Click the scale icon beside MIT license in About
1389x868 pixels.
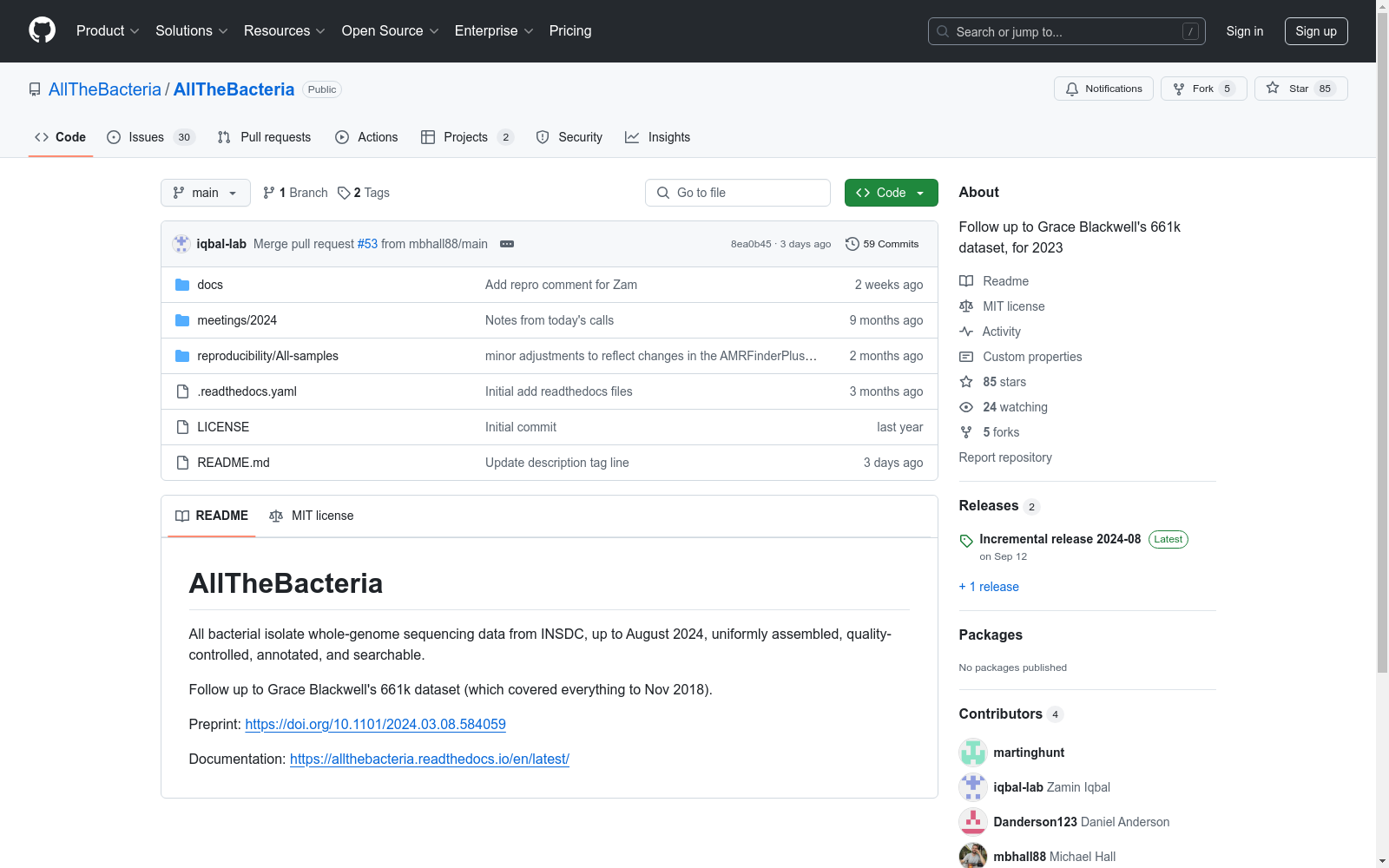tap(966, 306)
